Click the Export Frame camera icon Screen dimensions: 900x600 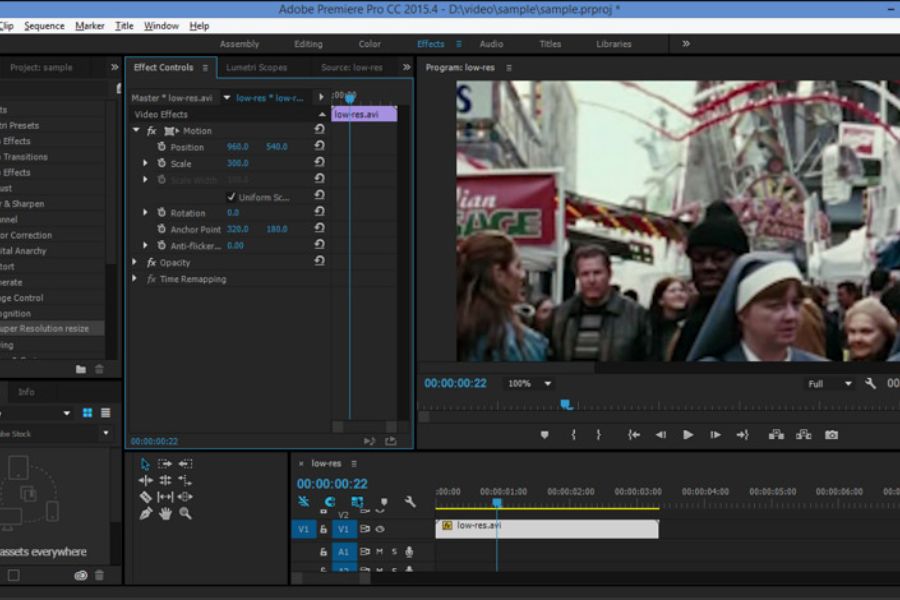click(832, 434)
